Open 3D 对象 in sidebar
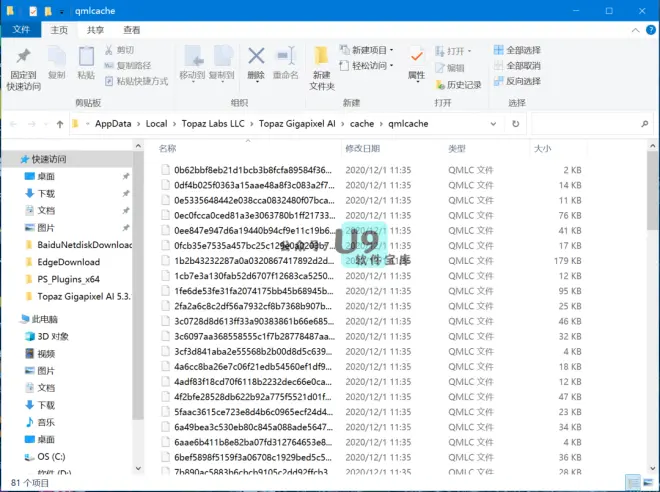660x492 pixels. click(x=47, y=337)
